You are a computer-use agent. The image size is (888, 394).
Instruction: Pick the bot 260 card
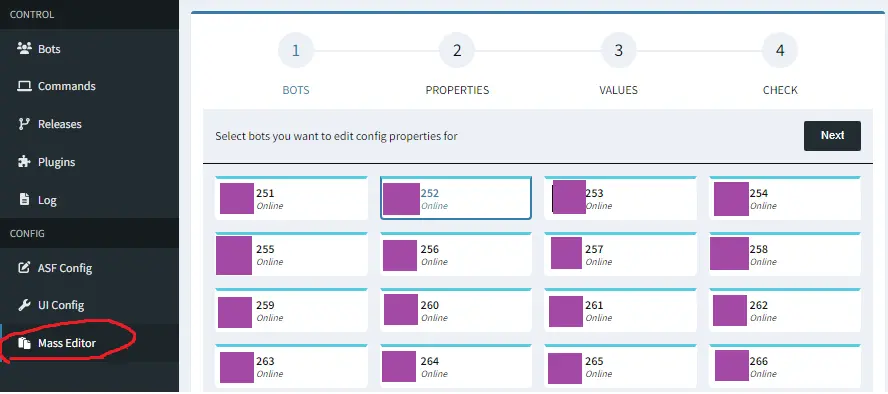pyautogui.click(x=456, y=310)
